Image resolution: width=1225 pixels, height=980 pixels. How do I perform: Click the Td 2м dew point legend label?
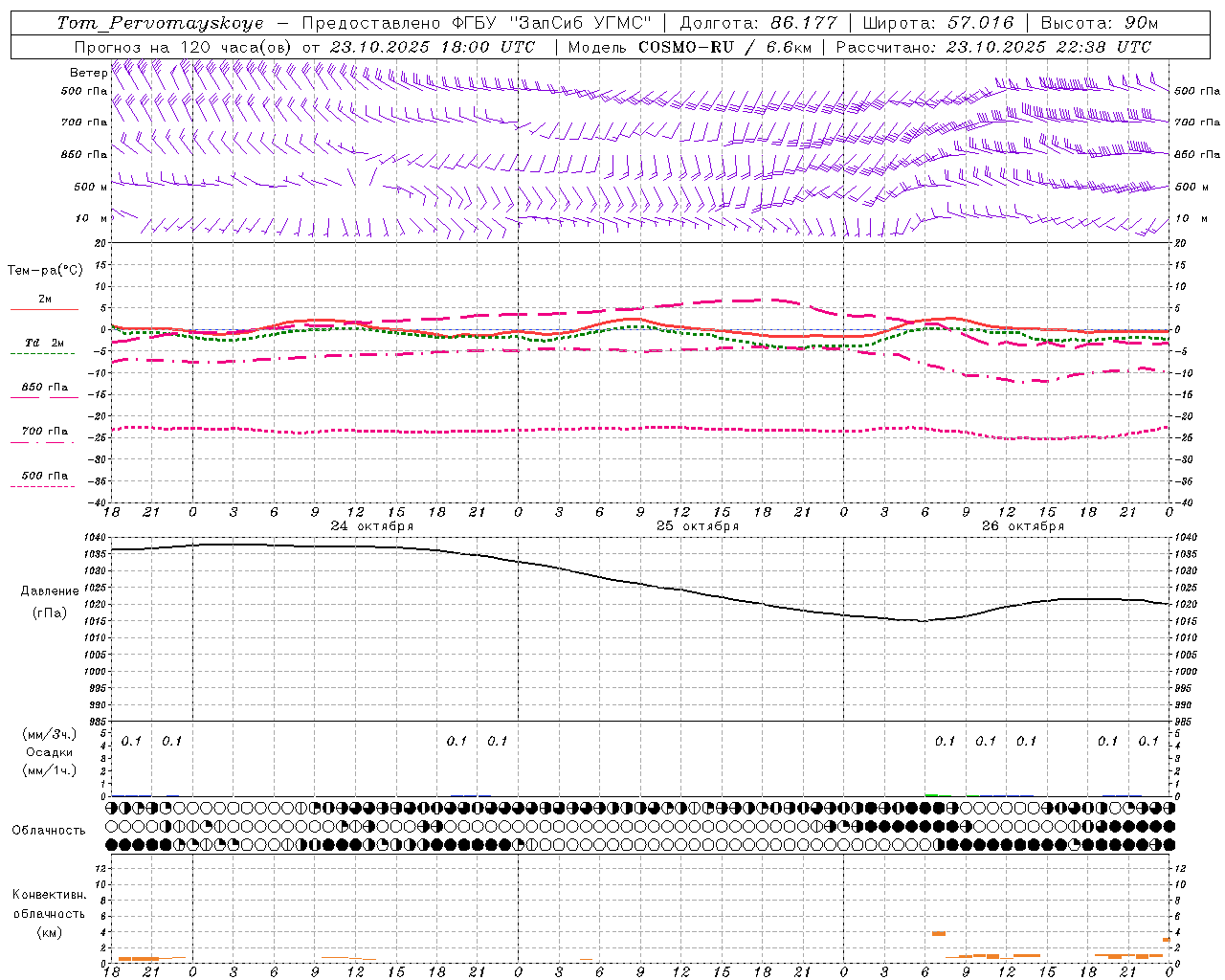[x=45, y=343]
